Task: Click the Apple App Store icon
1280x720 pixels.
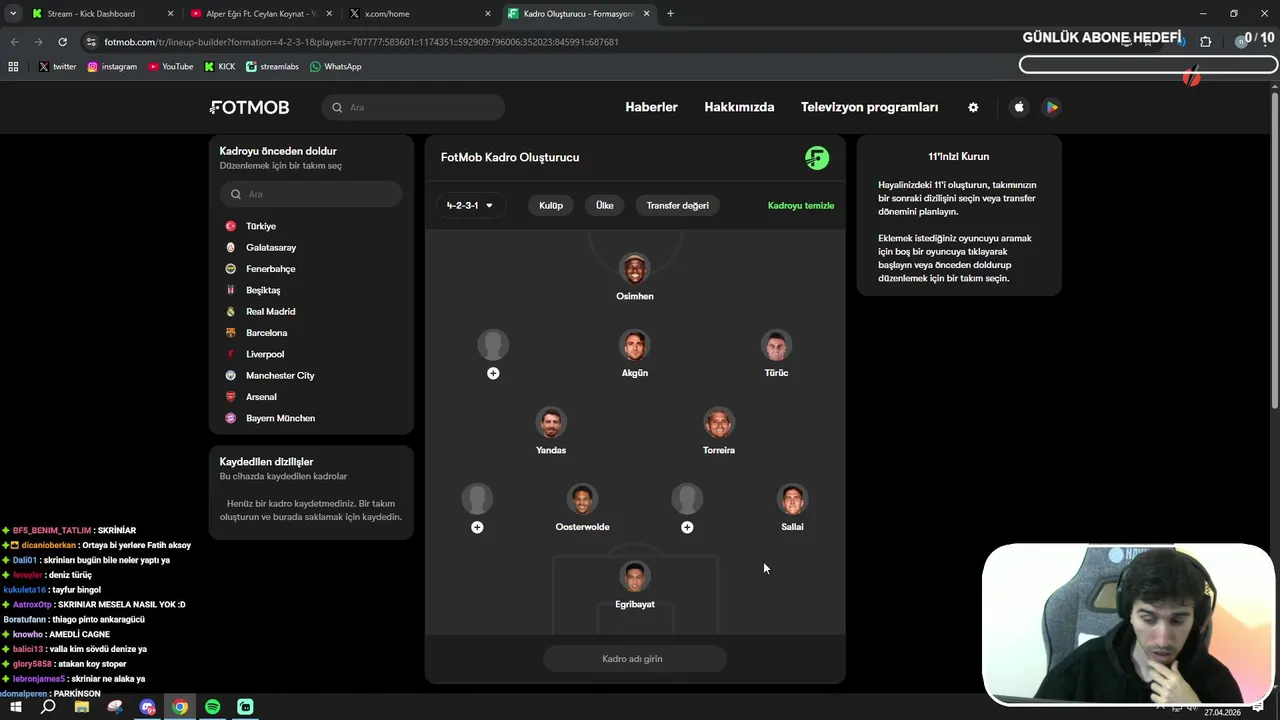Action: point(1019,107)
